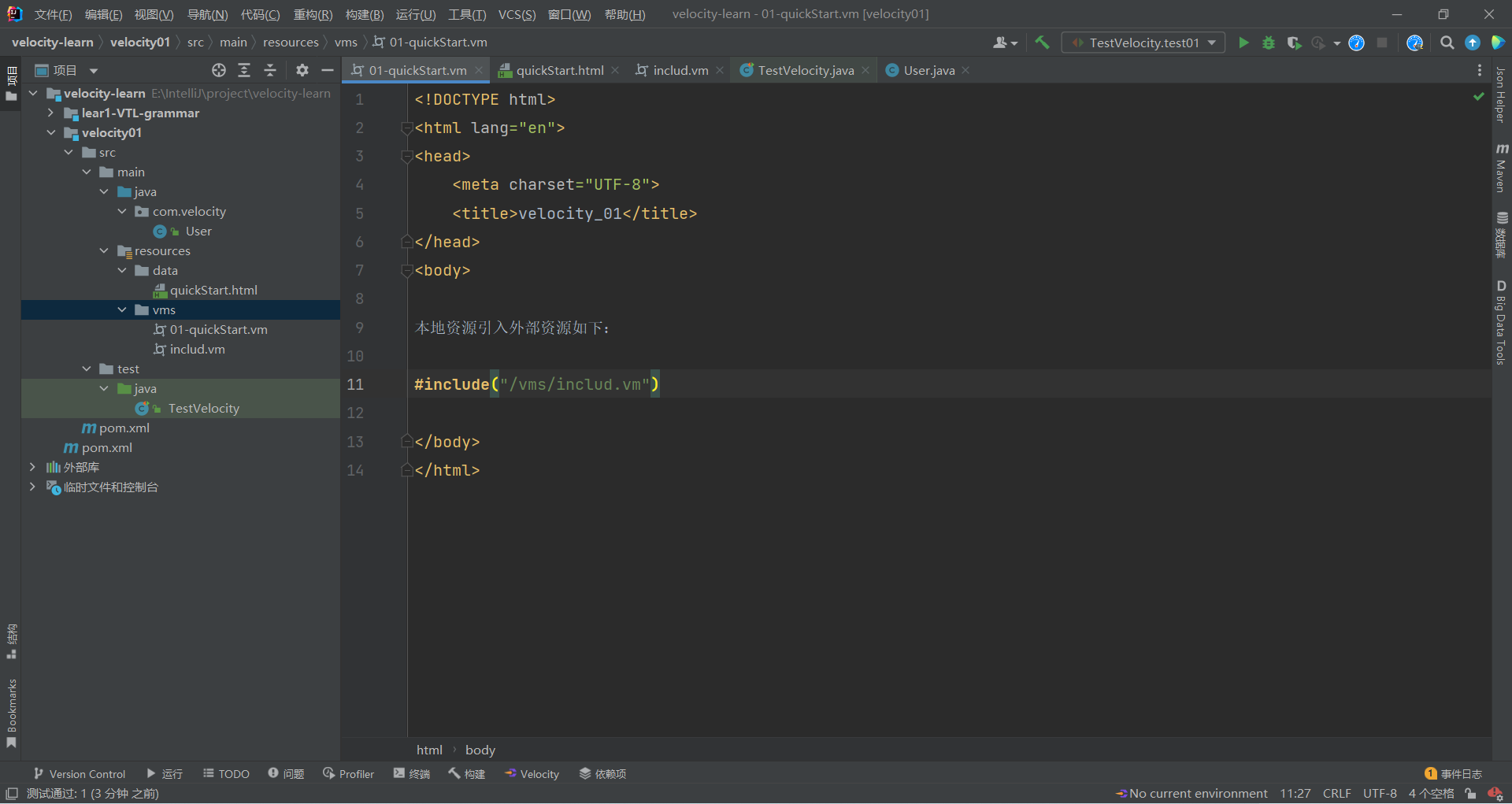Click No current environment in status bar
1512x804 pixels.
(1191, 794)
